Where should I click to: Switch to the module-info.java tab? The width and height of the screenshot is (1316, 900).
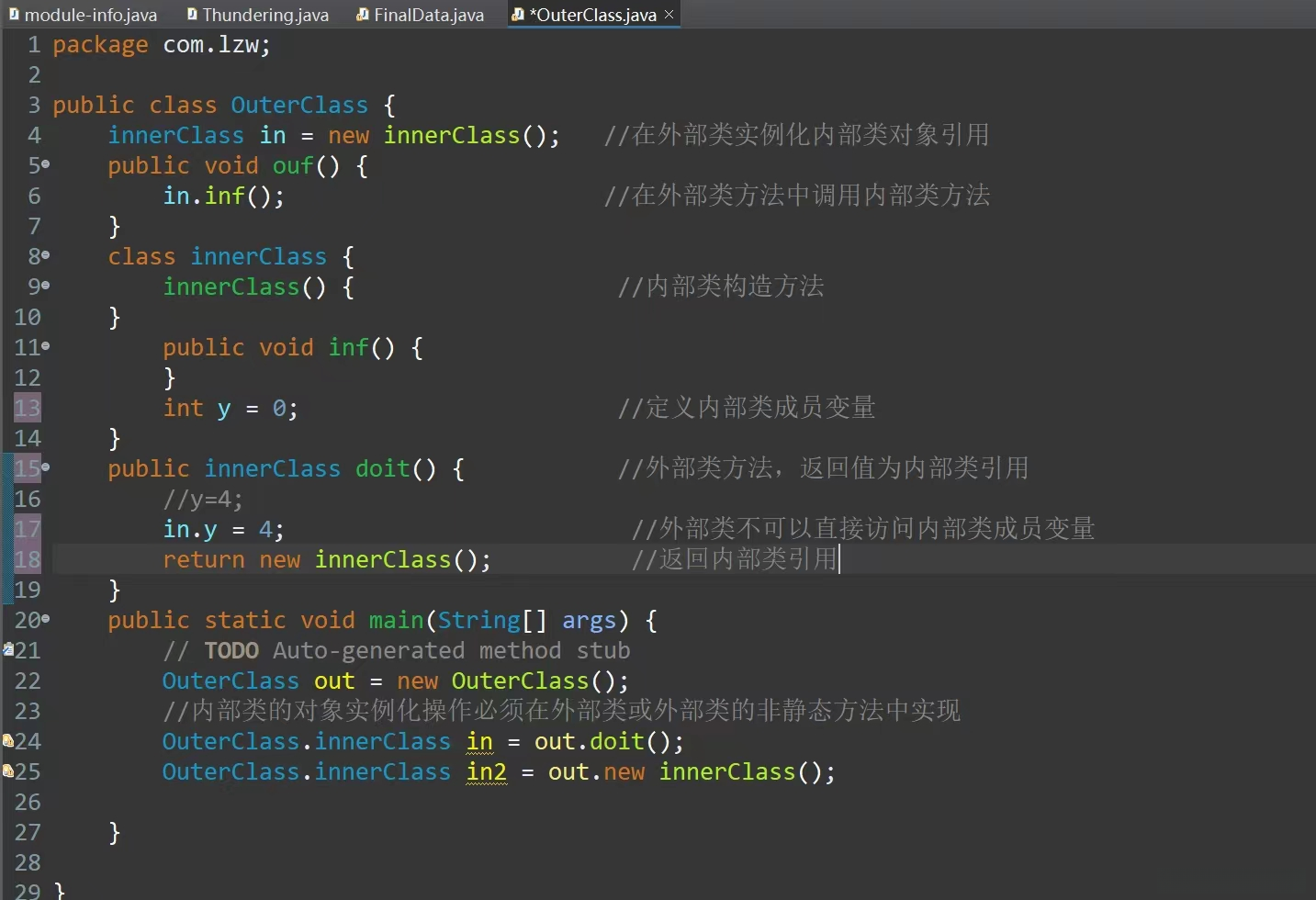pos(84,15)
